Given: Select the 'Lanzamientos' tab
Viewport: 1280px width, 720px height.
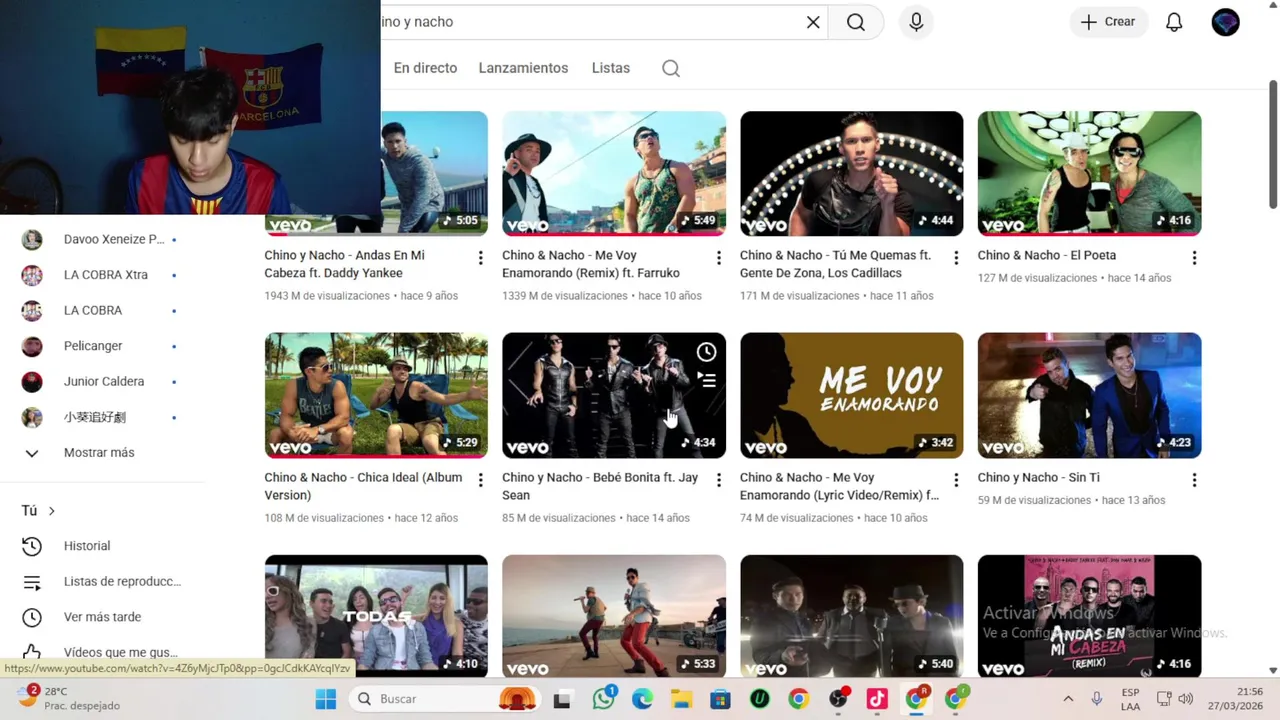Looking at the screenshot, I should pos(523,68).
